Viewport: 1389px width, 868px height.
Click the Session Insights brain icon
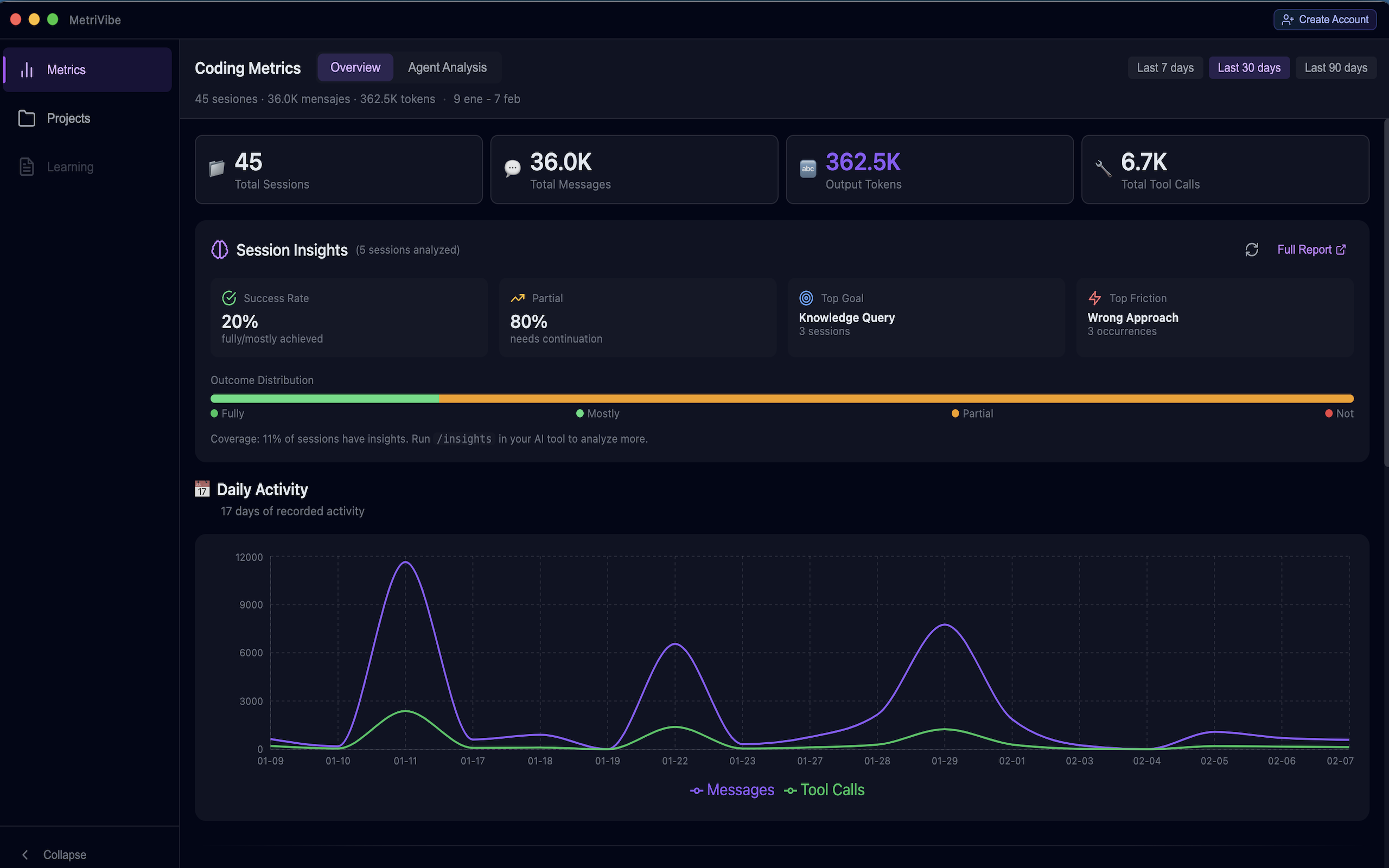click(219, 250)
